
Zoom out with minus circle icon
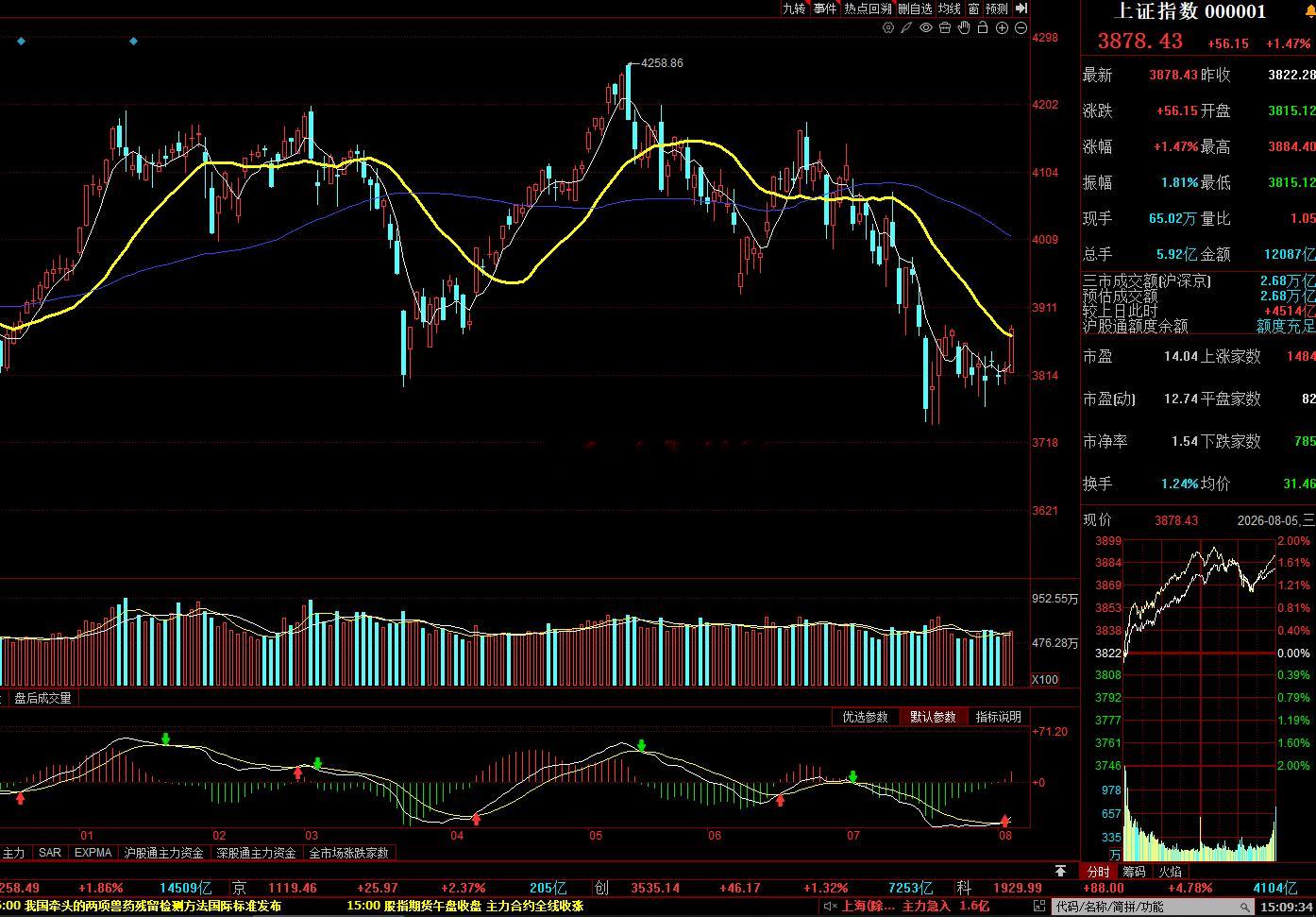coord(1021,28)
